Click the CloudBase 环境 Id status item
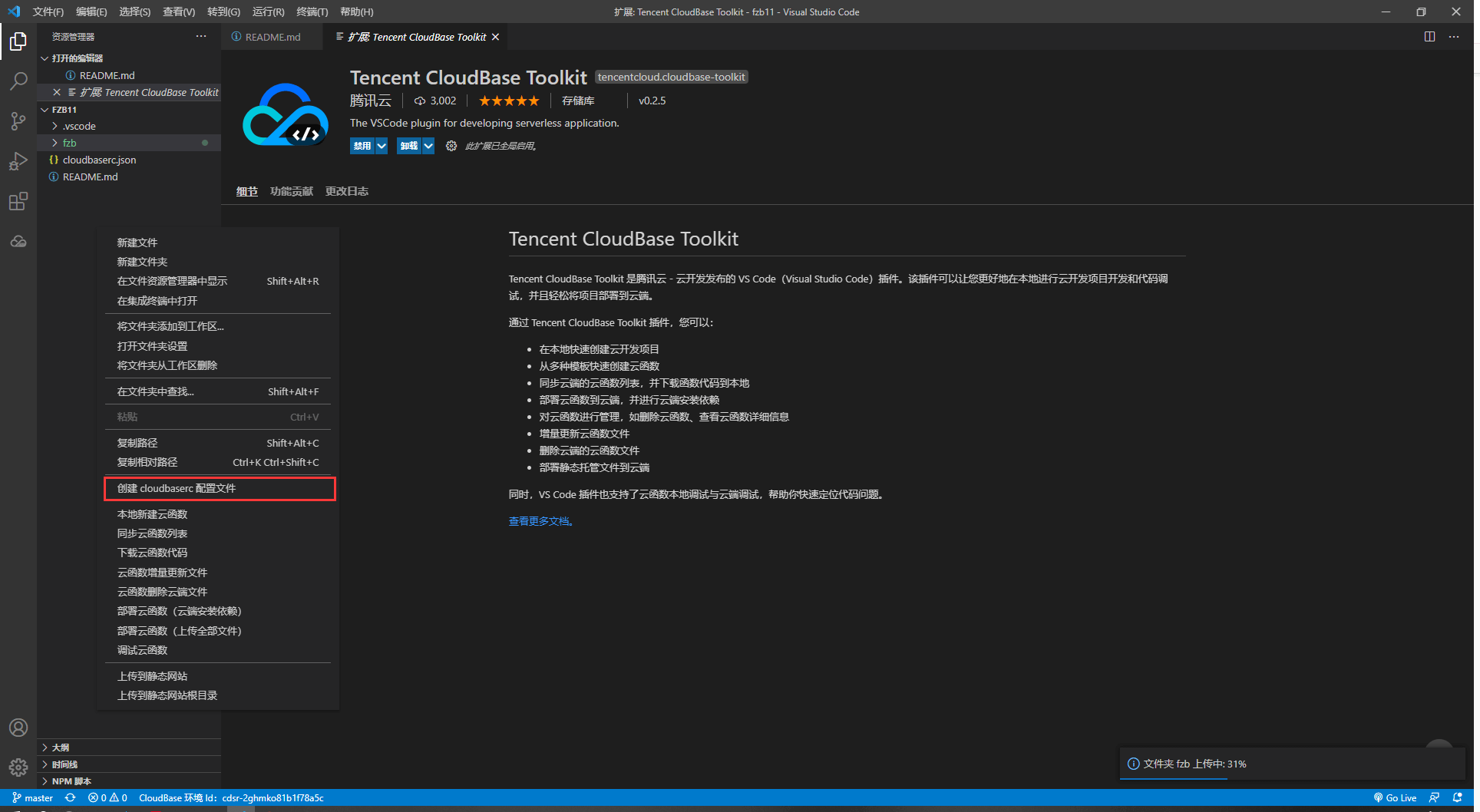The width and height of the screenshot is (1480, 812). pos(231,797)
